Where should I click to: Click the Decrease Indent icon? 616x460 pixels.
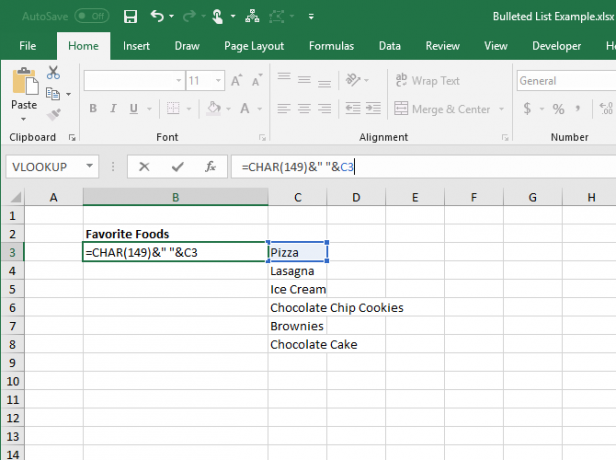coord(353,108)
